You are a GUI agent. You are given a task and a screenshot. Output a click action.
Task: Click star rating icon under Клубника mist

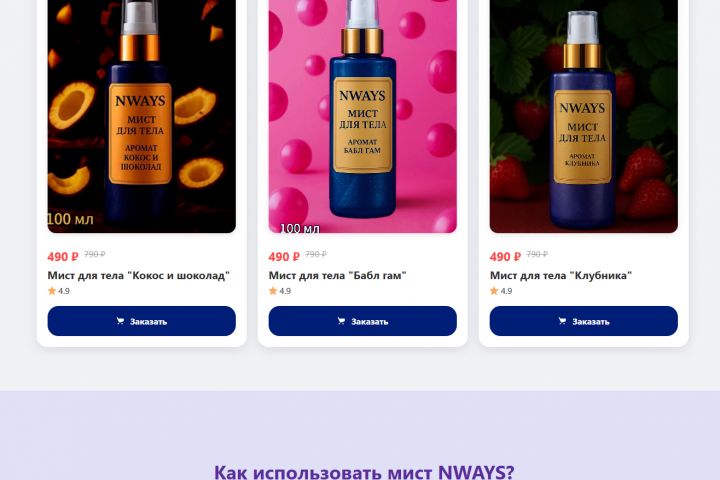pos(494,291)
